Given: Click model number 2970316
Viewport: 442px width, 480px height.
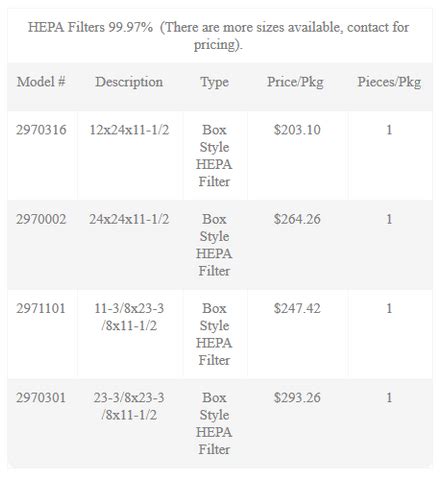Looking at the screenshot, I should [41, 130].
